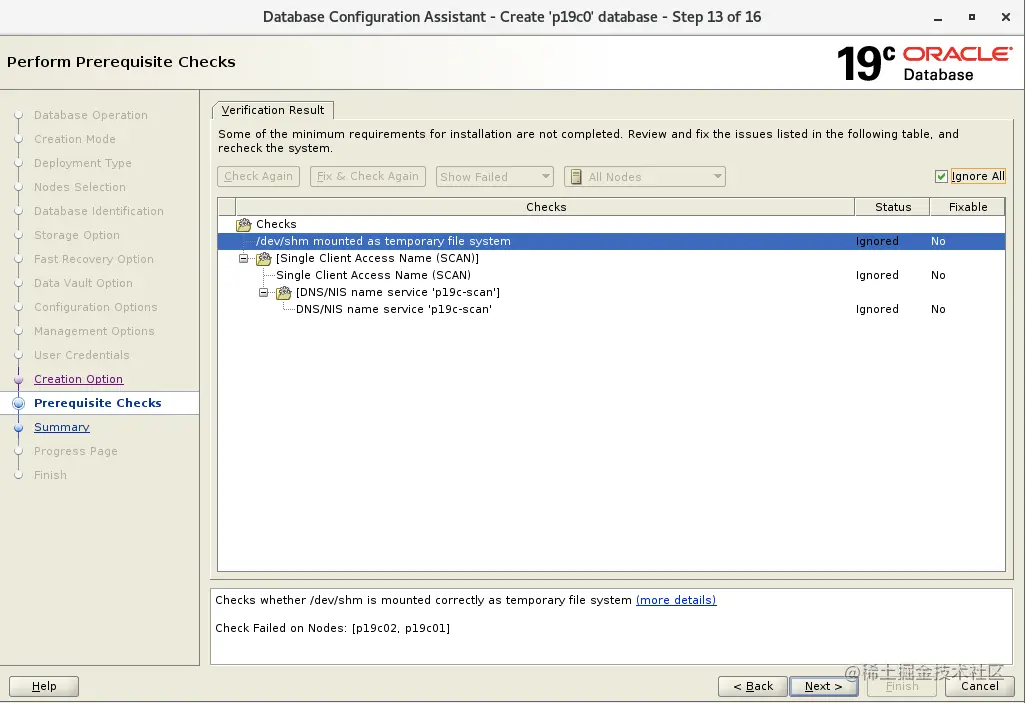The height and width of the screenshot is (703, 1025).
Task: Select the Prerequisite Checks step
Action: point(97,403)
